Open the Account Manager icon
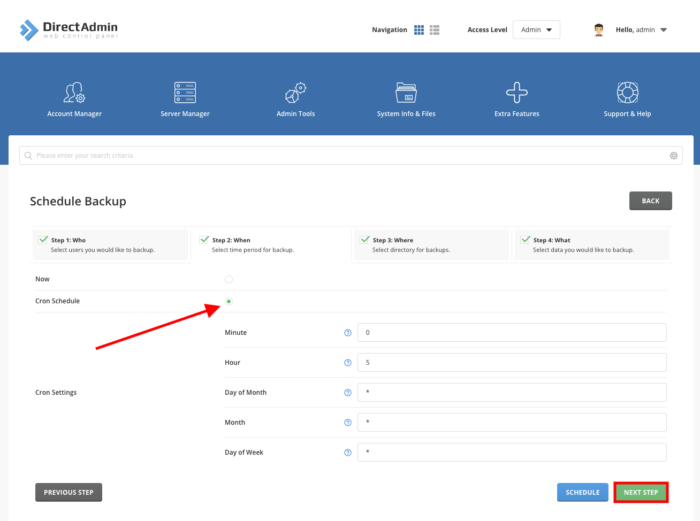This screenshot has height=521, width=700. (x=74, y=93)
